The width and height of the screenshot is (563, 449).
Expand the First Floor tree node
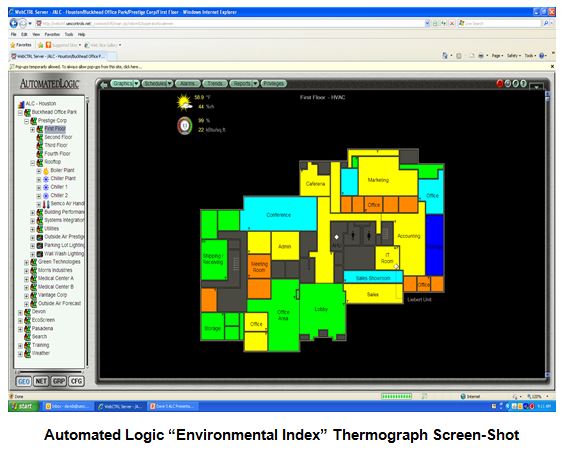(33, 129)
